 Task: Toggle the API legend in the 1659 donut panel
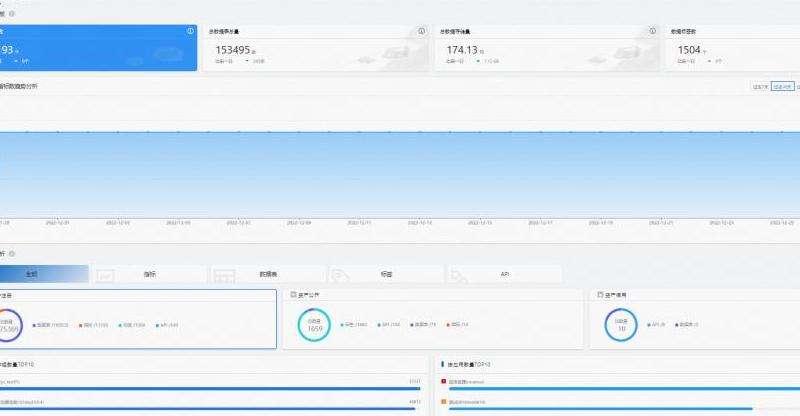[391, 324]
